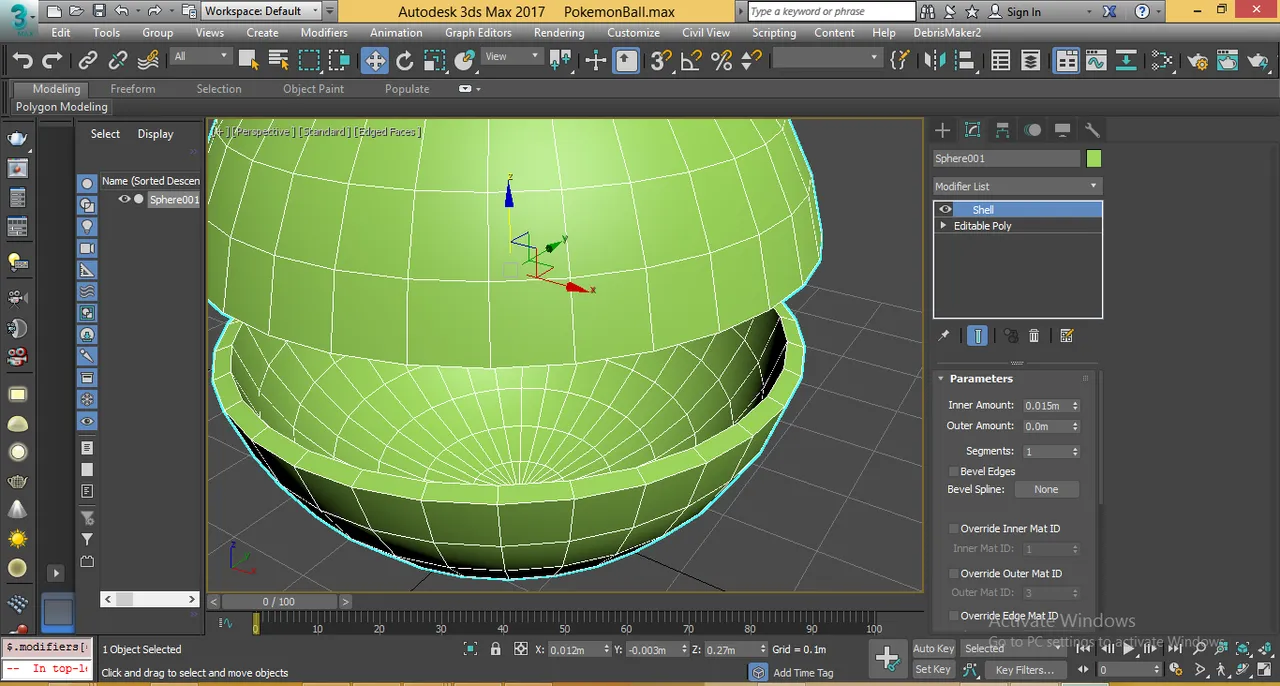Click the Redo icon in main toolbar

click(51, 61)
